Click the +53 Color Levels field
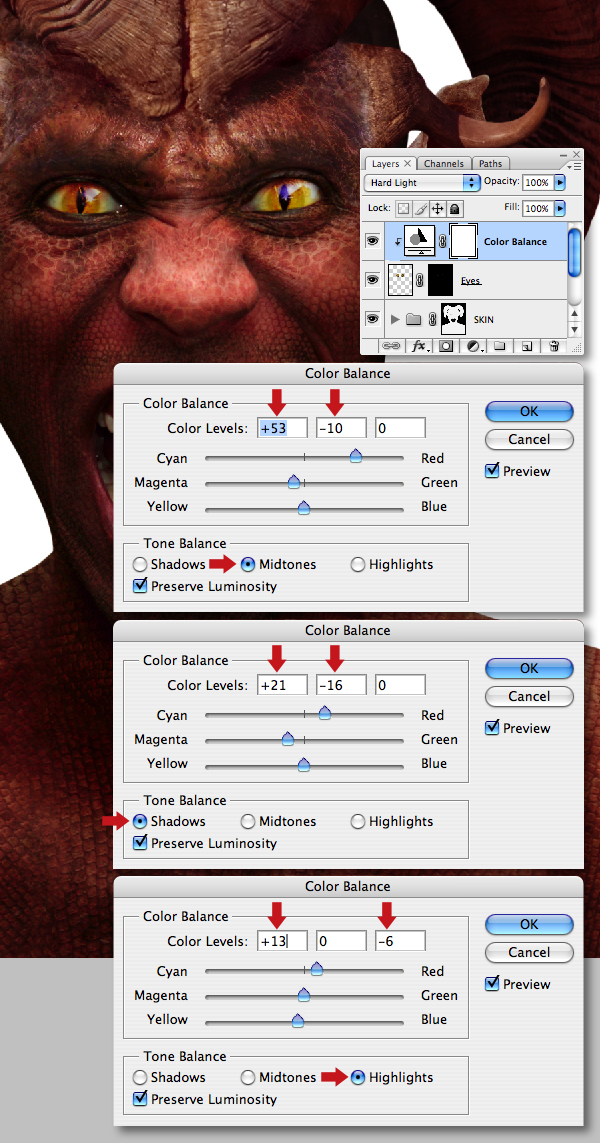The height and width of the screenshot is (1143, 600). pos(282,428)
